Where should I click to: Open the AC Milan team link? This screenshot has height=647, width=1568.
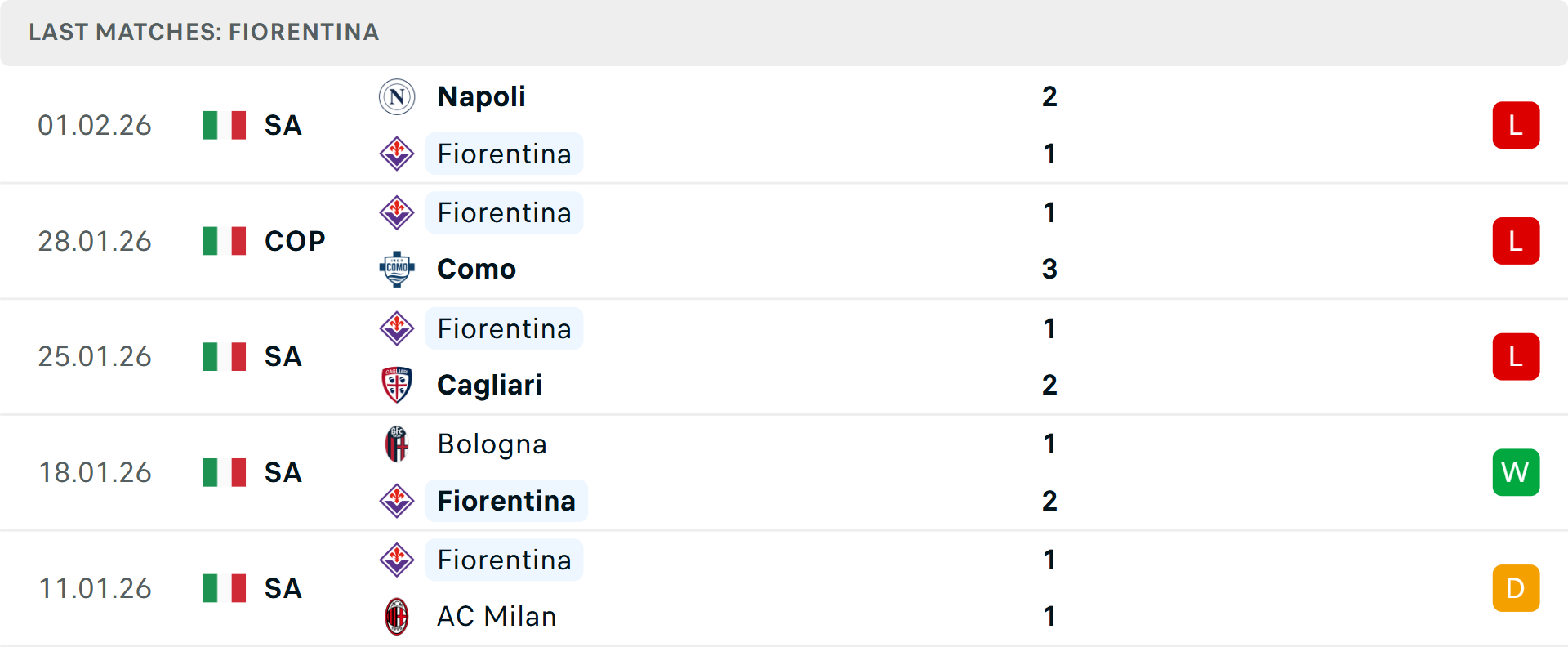click(x=497, y=616)
